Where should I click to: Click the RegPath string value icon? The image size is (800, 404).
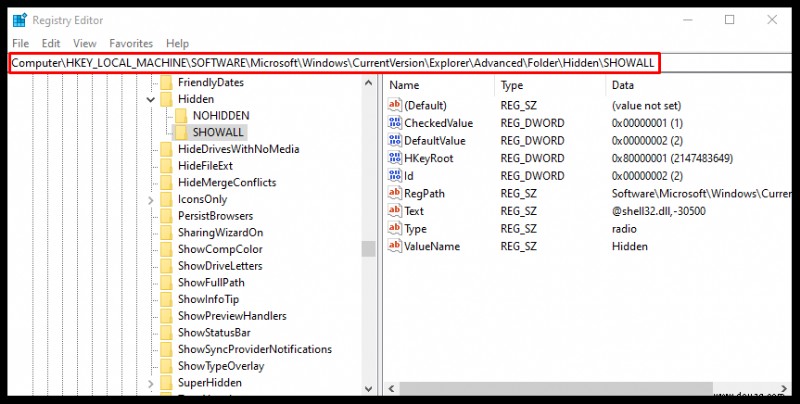coord(395,193)
